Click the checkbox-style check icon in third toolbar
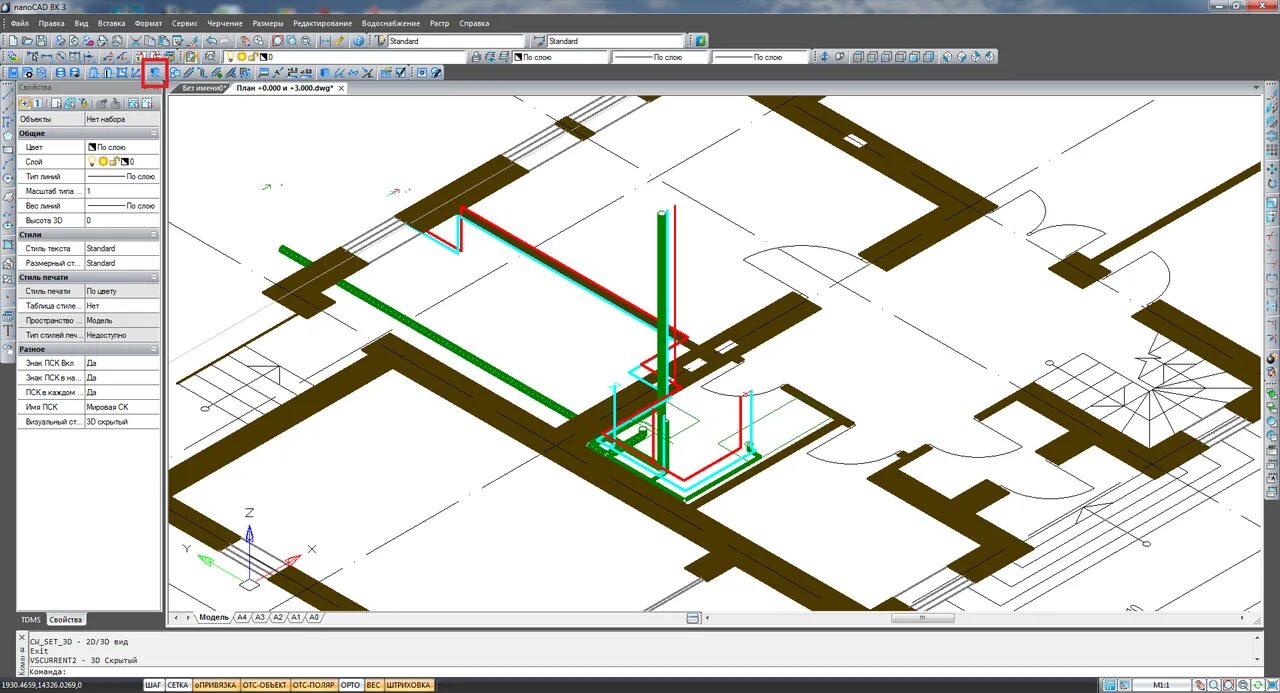 400,72
